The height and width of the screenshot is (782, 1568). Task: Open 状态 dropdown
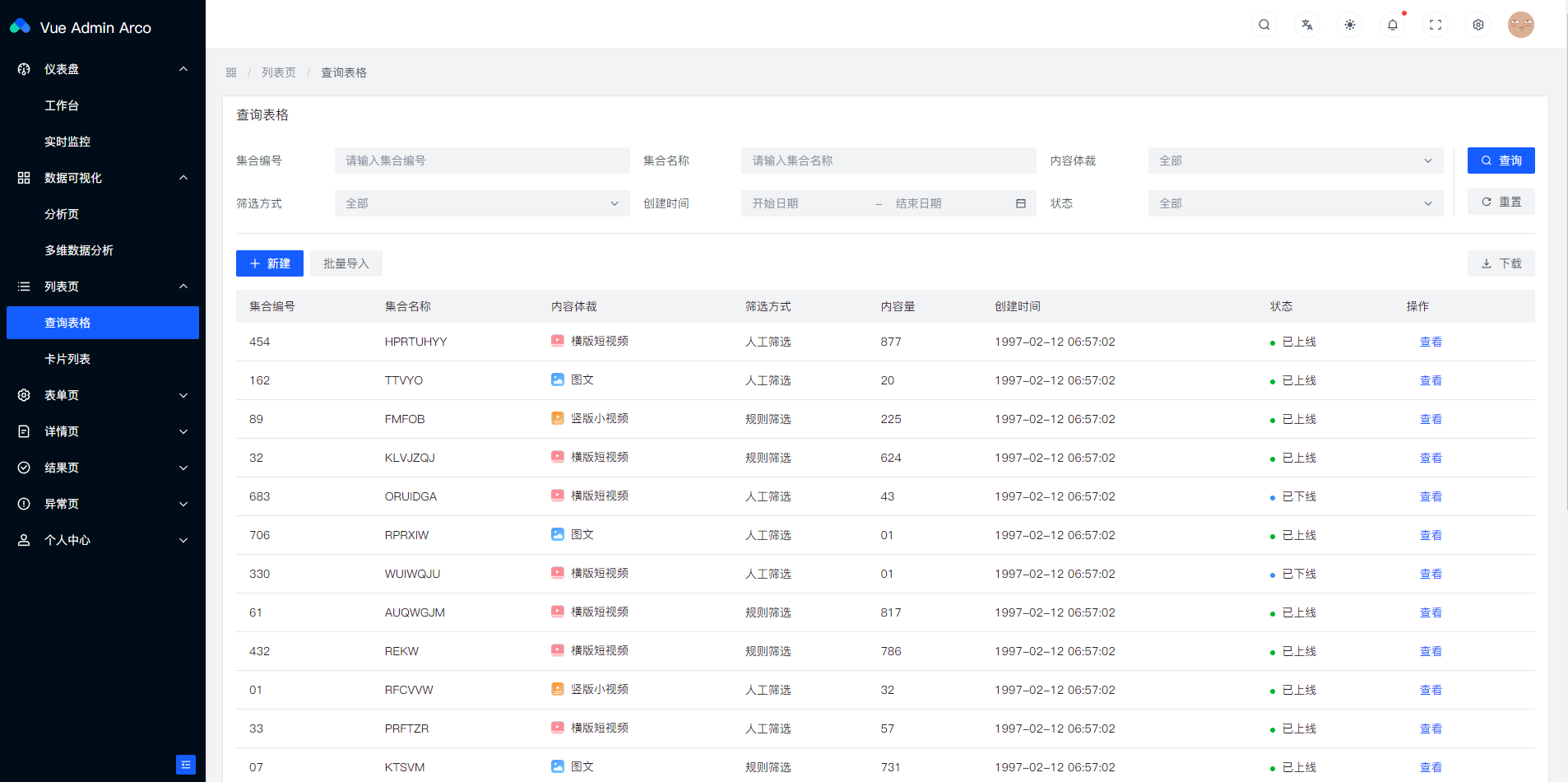click(1296, 203)
